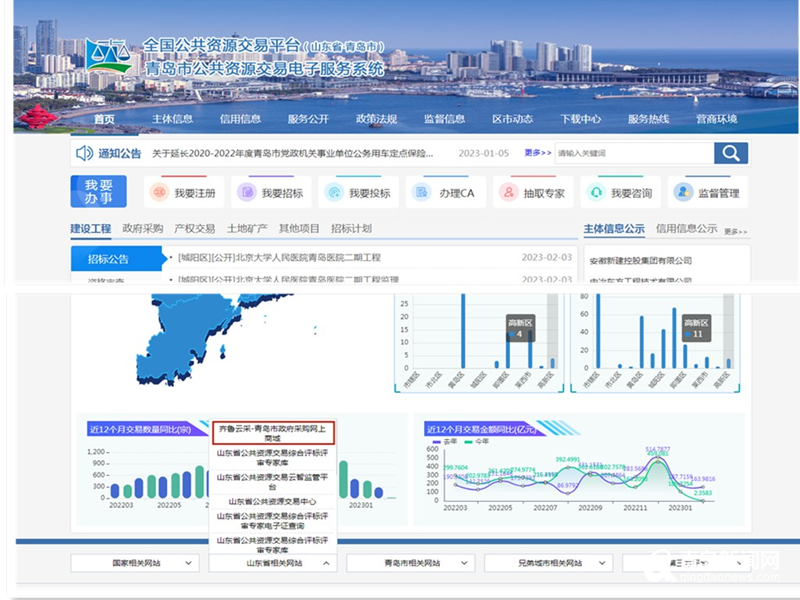The image size is (800, 600).
Task: Open the 青岛市相关网站 dropdown
Action: pyautogui.click(x=411, y=564)
